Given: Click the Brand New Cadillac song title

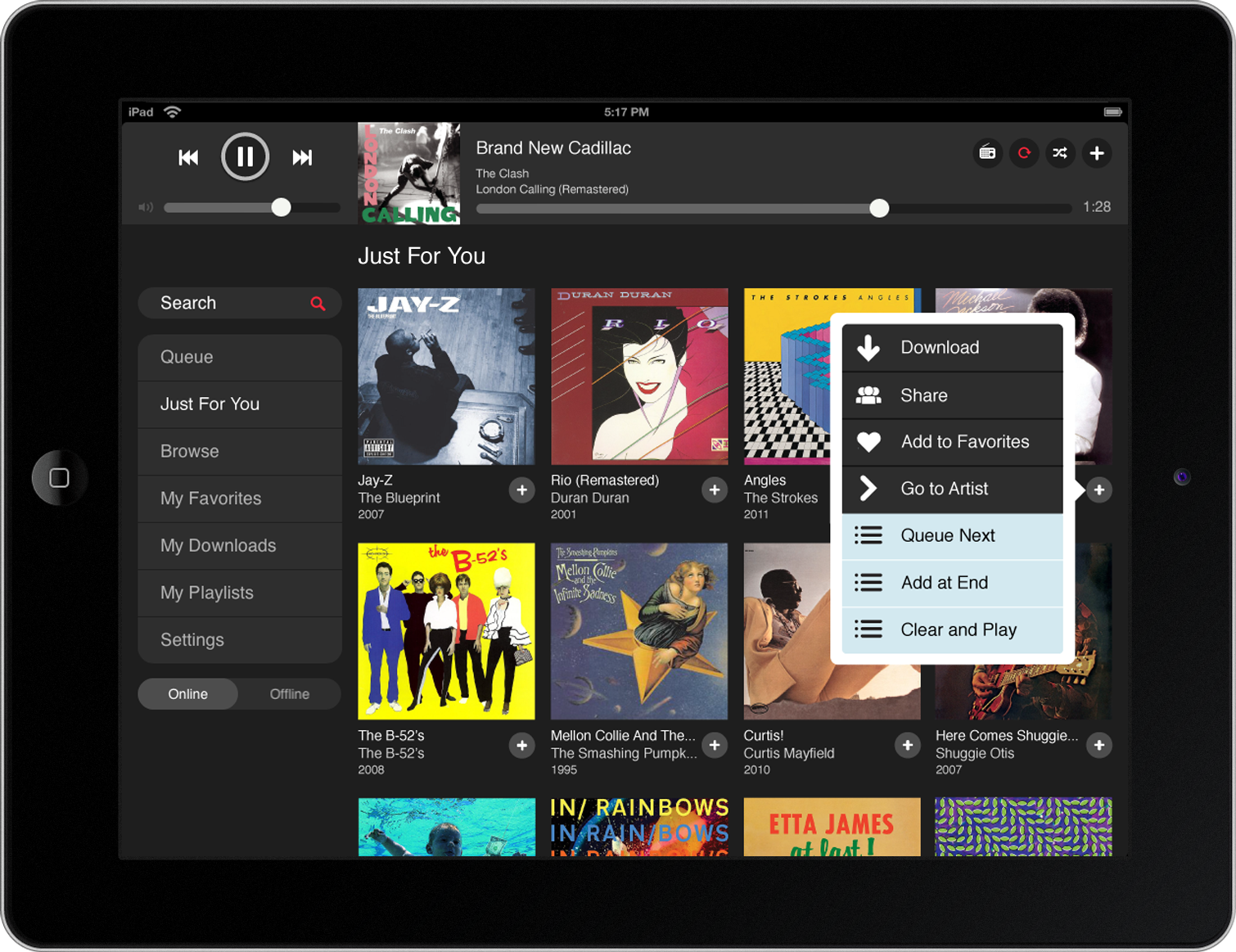Looking at the screenshot, I should (553, 148).
